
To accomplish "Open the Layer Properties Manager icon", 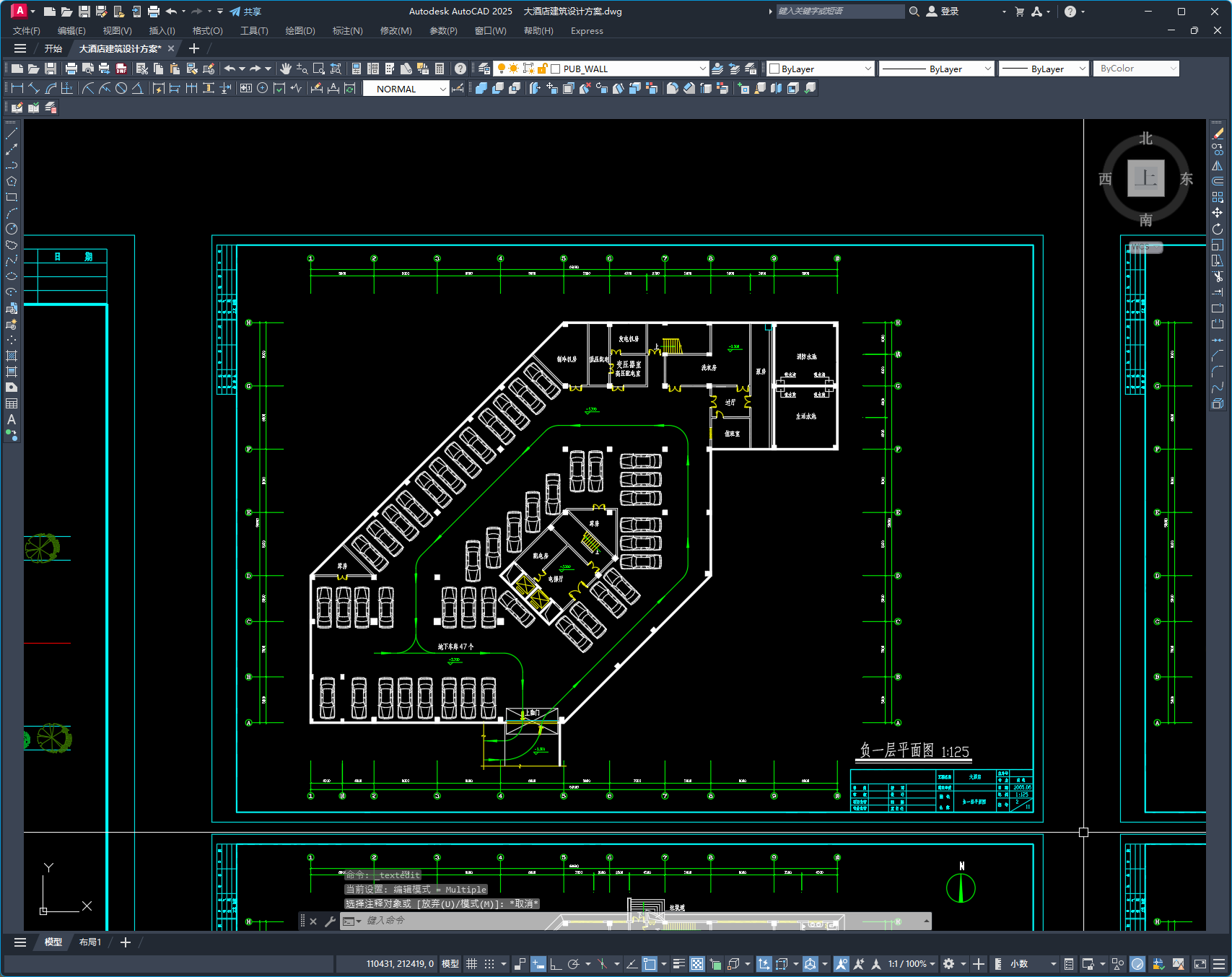I will click(x=484, y=69).
